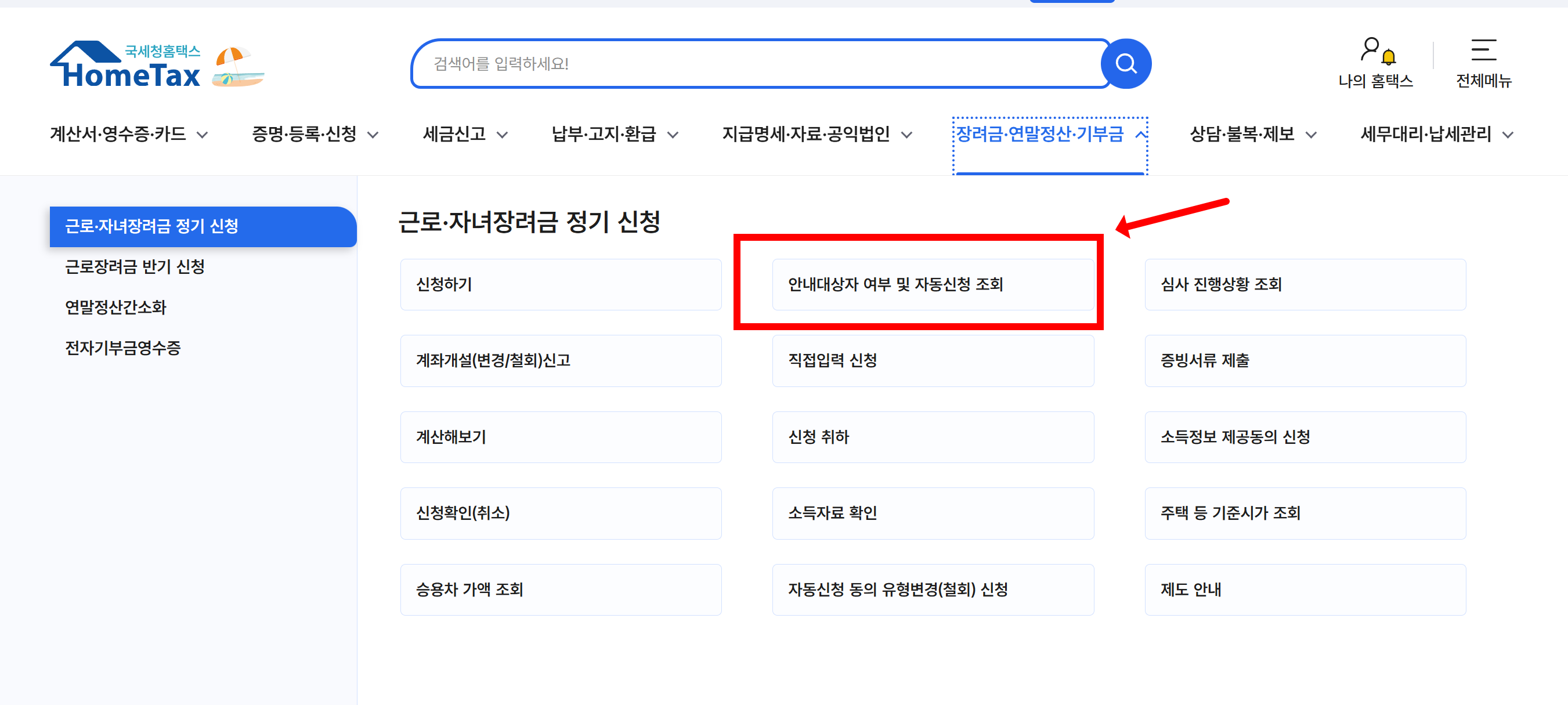
Task: Click the beach umbrella seasonal icon
Action: coord(237,67)
